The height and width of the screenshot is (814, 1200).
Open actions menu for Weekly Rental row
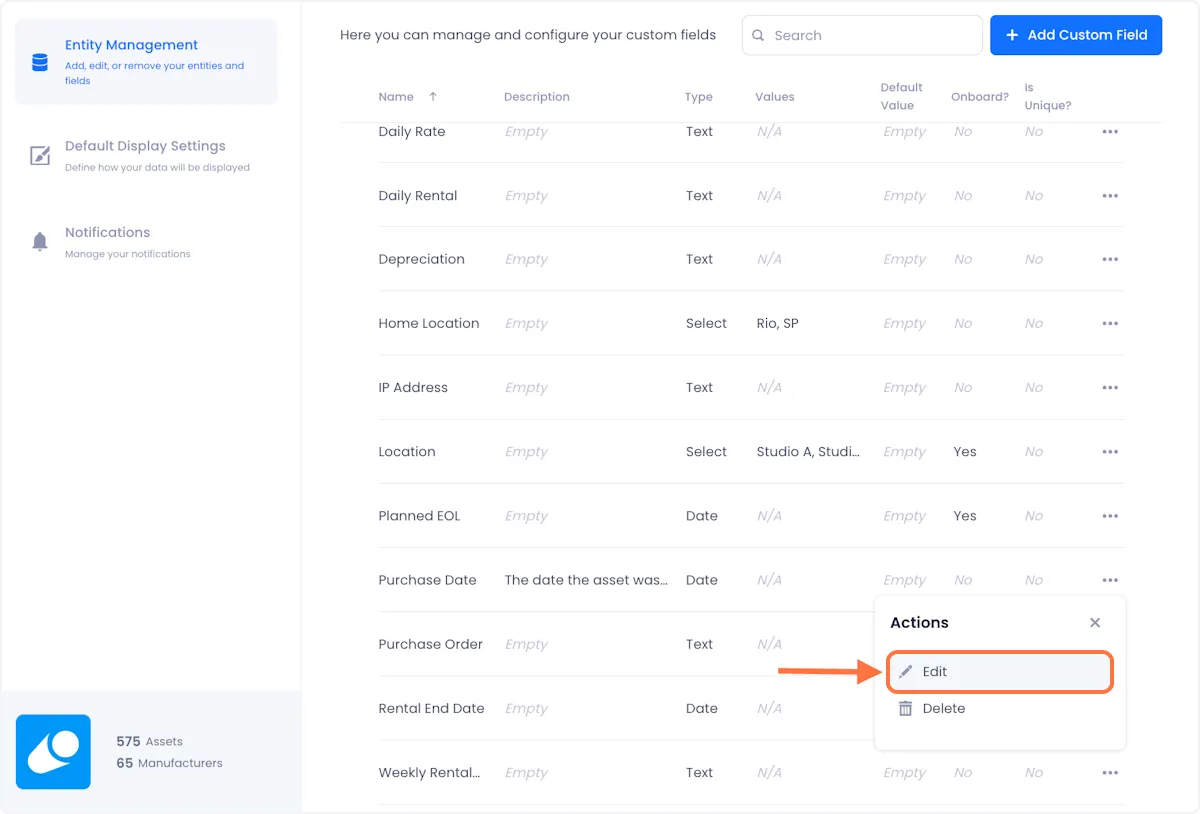pos(1110,773)
